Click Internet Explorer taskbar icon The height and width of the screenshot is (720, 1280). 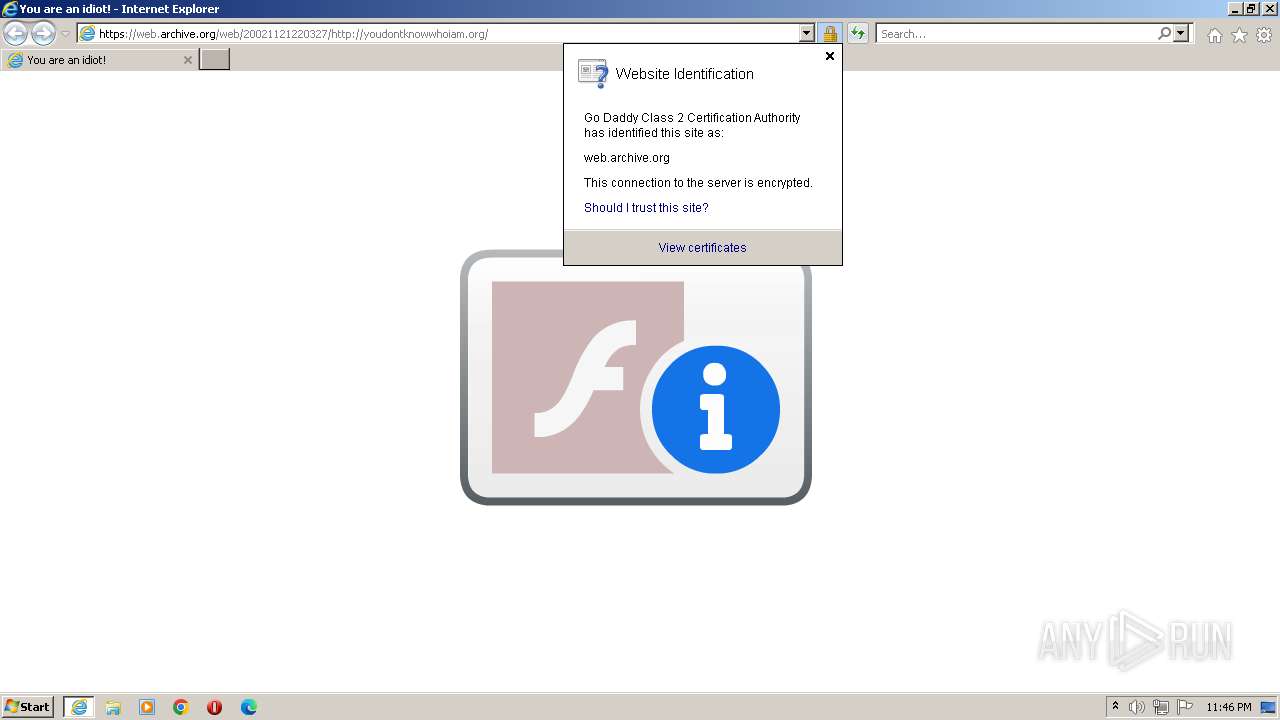pos(79,707)
